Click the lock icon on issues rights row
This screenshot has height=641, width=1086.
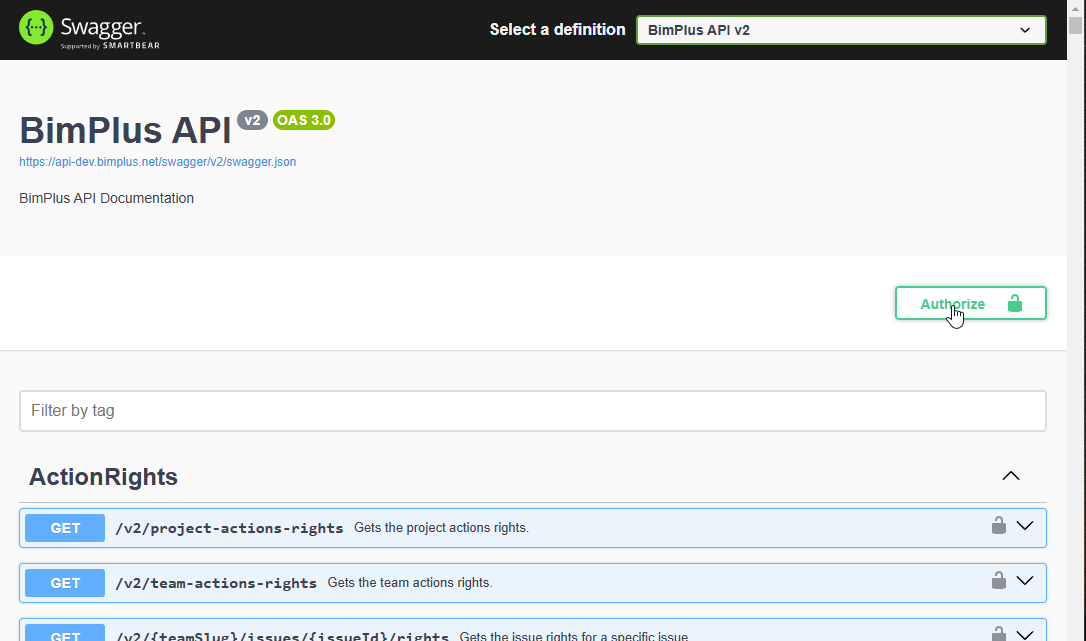(x=998, y=633)
